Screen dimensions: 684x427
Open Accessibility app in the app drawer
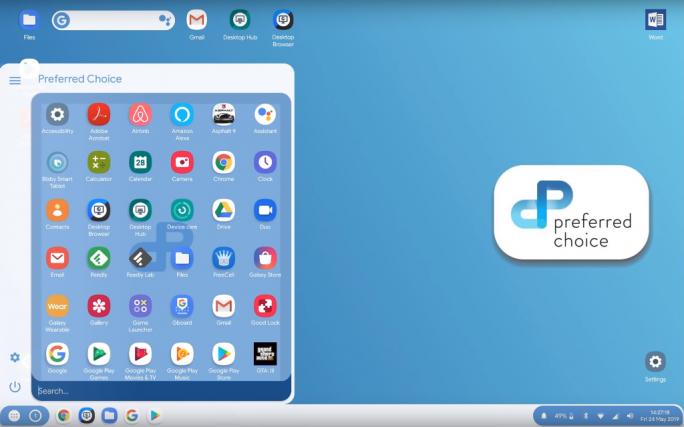point(57,115)
